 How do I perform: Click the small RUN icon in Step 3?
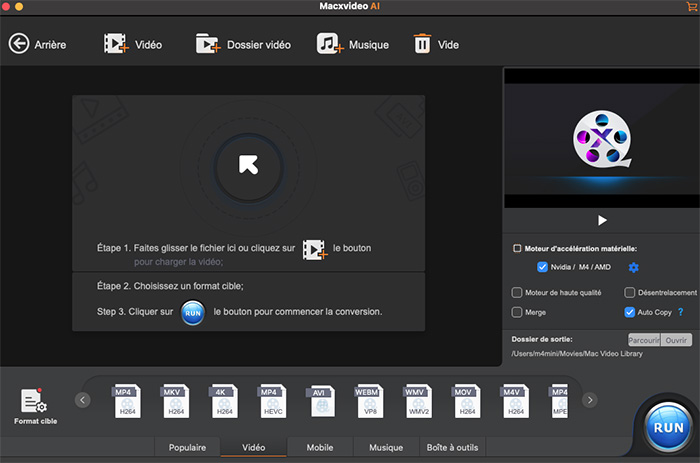point(193,313)
